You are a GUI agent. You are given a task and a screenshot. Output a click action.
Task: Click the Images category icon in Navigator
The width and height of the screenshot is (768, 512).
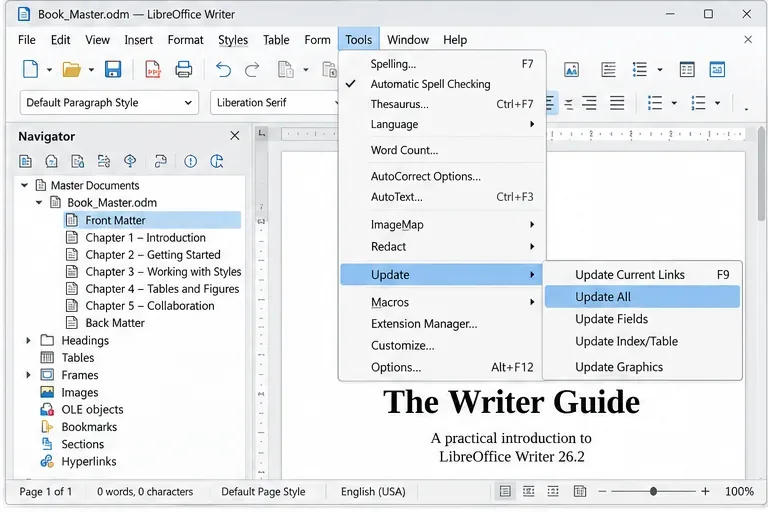click(47, 392)
